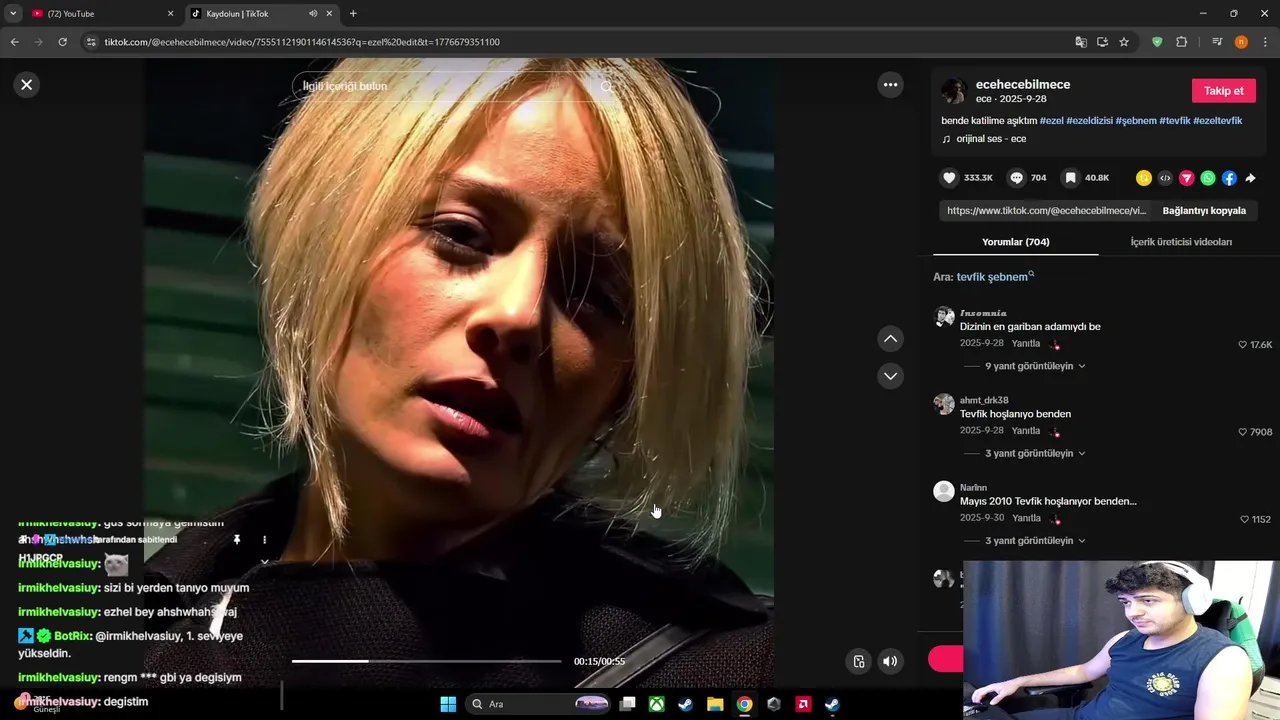The image size is (1280, 720).
Task: Open the three-dot more options menu on video
Action: coord(890,85)
